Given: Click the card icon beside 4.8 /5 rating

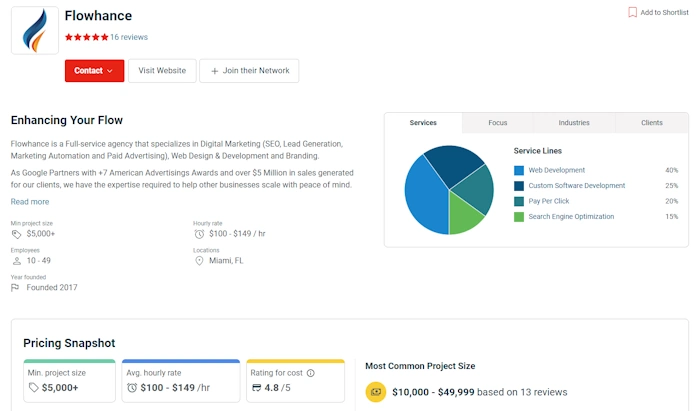Looking at the screenshot, I should pos(256,388).
